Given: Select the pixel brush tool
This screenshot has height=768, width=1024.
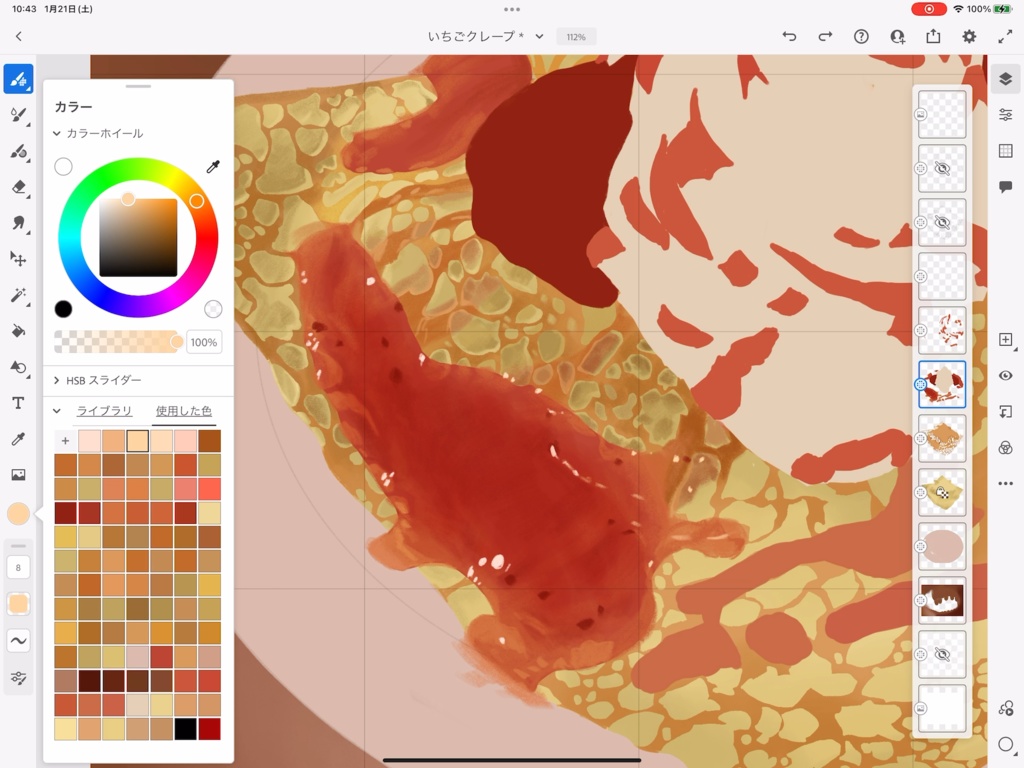Looking at the screenshot, I should click(x=18, y=80).
